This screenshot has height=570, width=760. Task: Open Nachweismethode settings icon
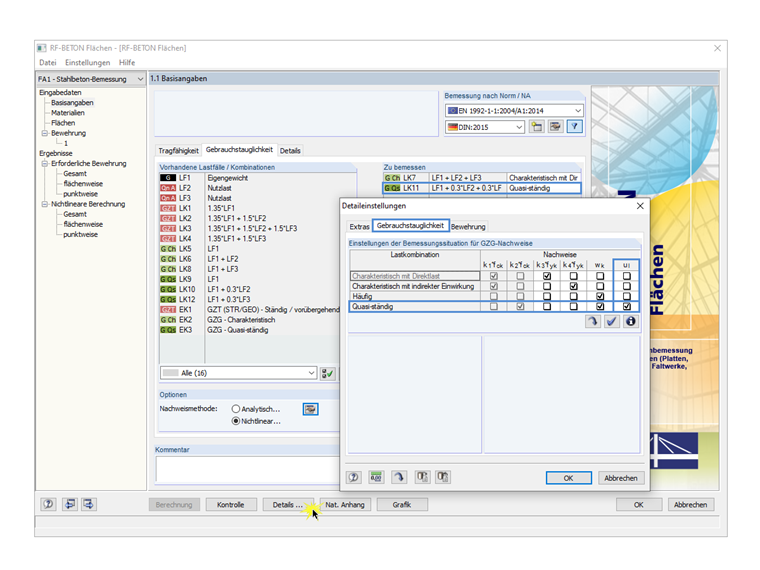(310, 409)
